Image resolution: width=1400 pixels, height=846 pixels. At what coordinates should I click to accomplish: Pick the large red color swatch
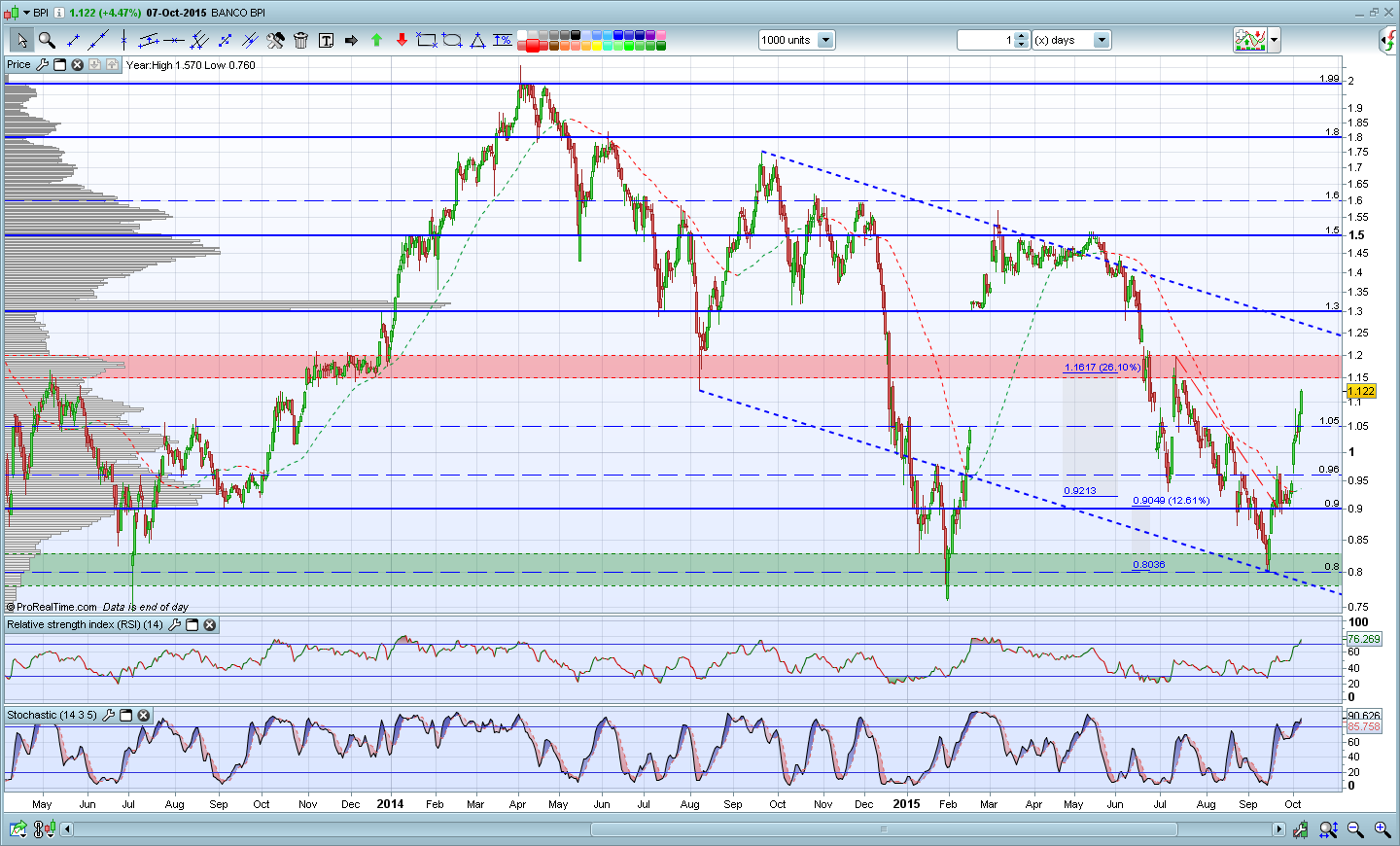533,46
